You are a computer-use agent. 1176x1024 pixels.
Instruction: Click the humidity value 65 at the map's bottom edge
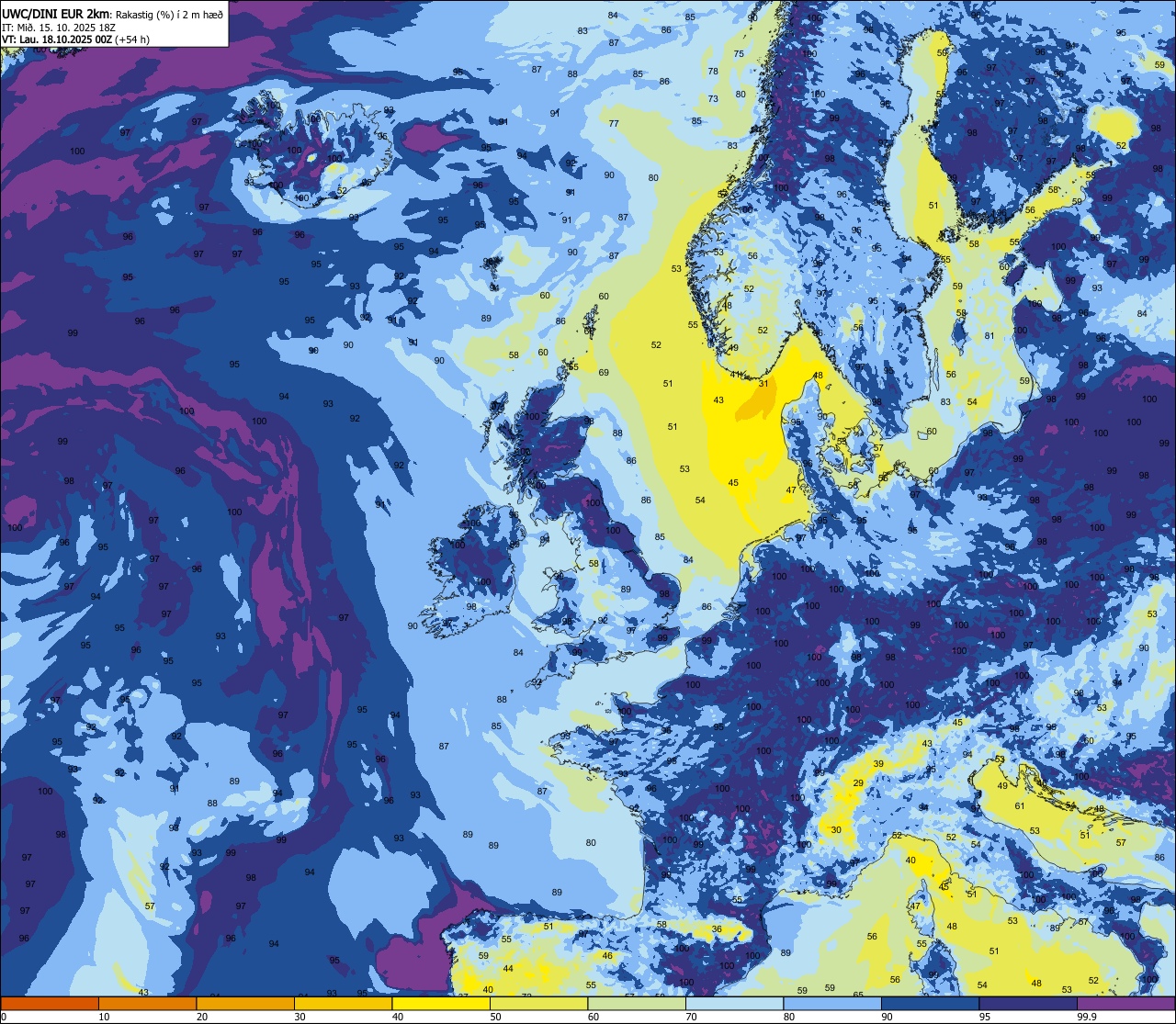tap(858, 995)
